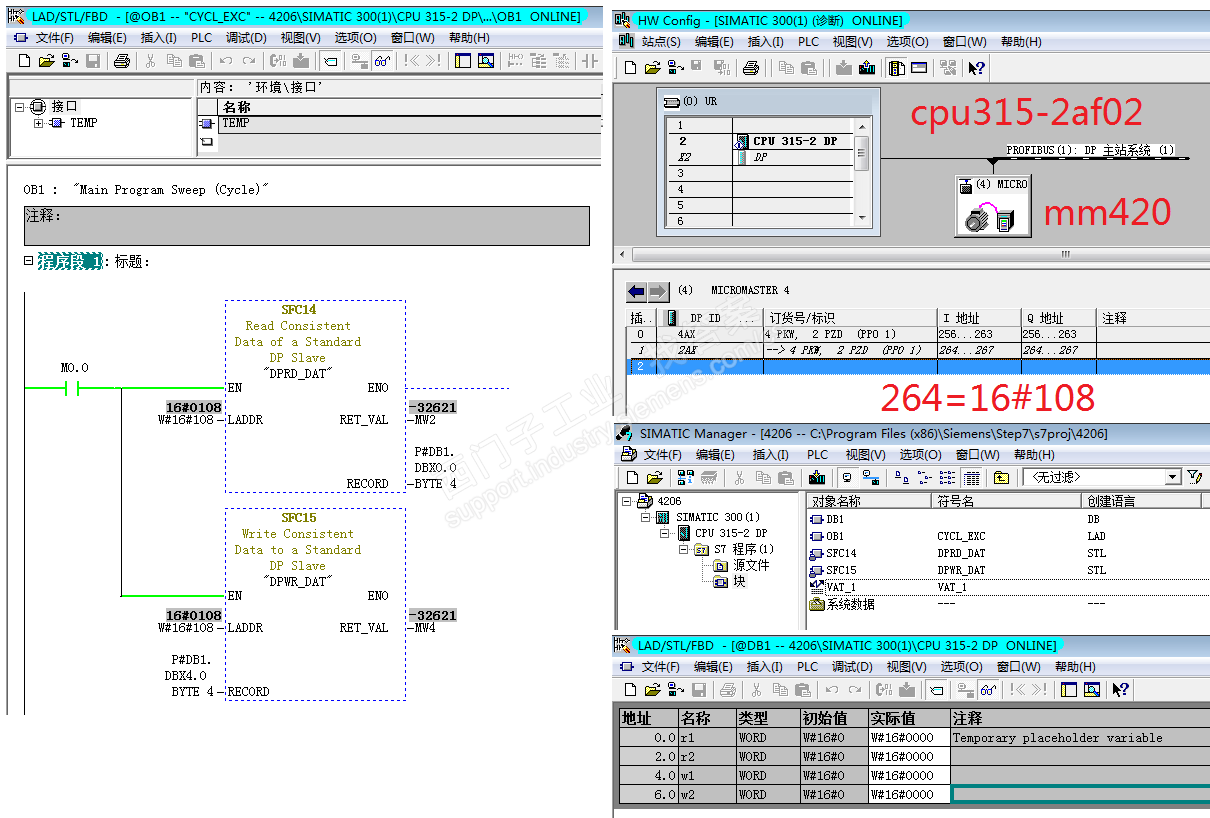This screenshot has height=818, width=1210.
Task: Click Print icon in HW Config toolbar
Action: pyautogui.click(x=751, y=68)
